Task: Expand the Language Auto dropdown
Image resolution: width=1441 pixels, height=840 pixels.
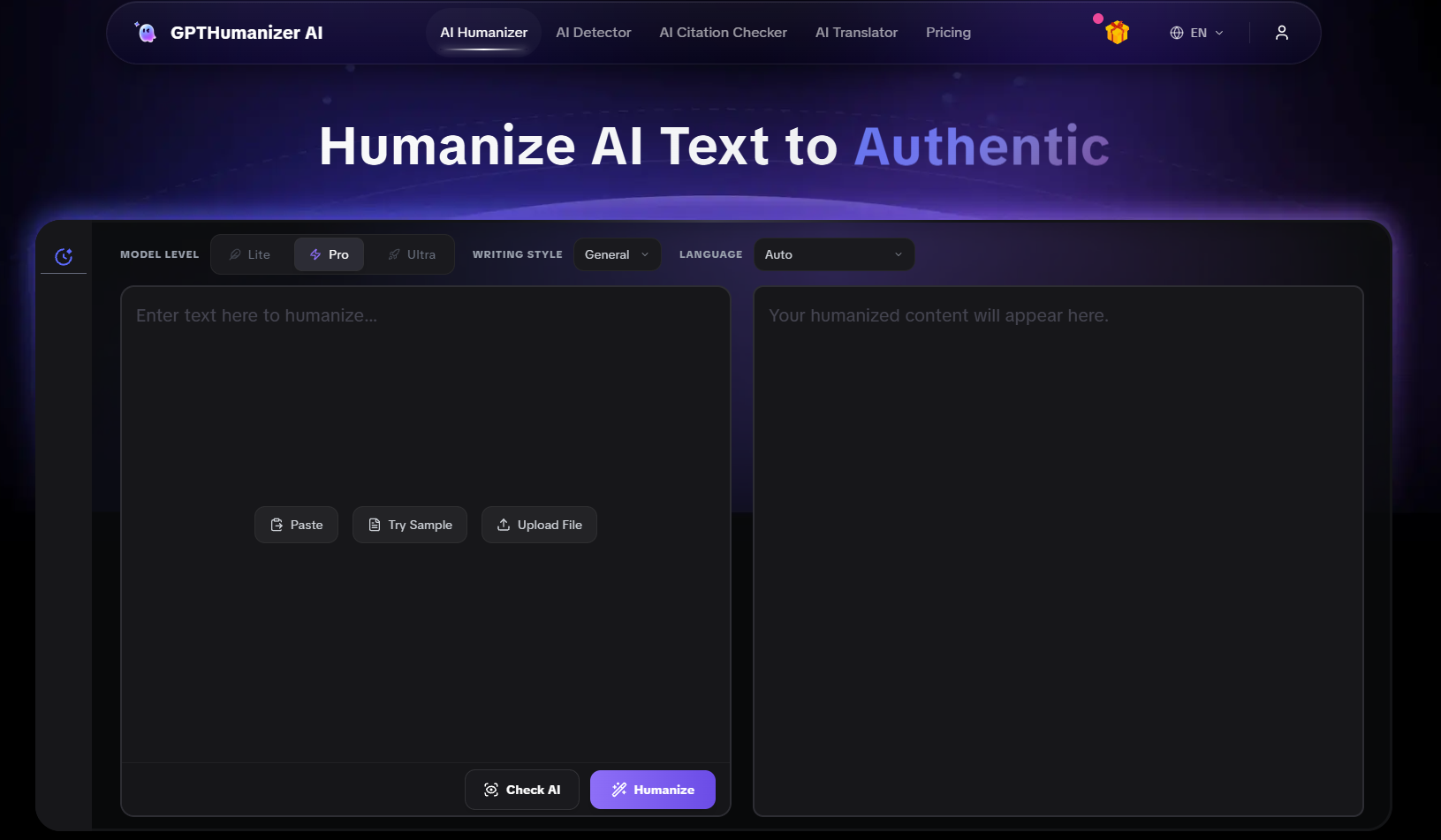Action: (x=832, y=254)
